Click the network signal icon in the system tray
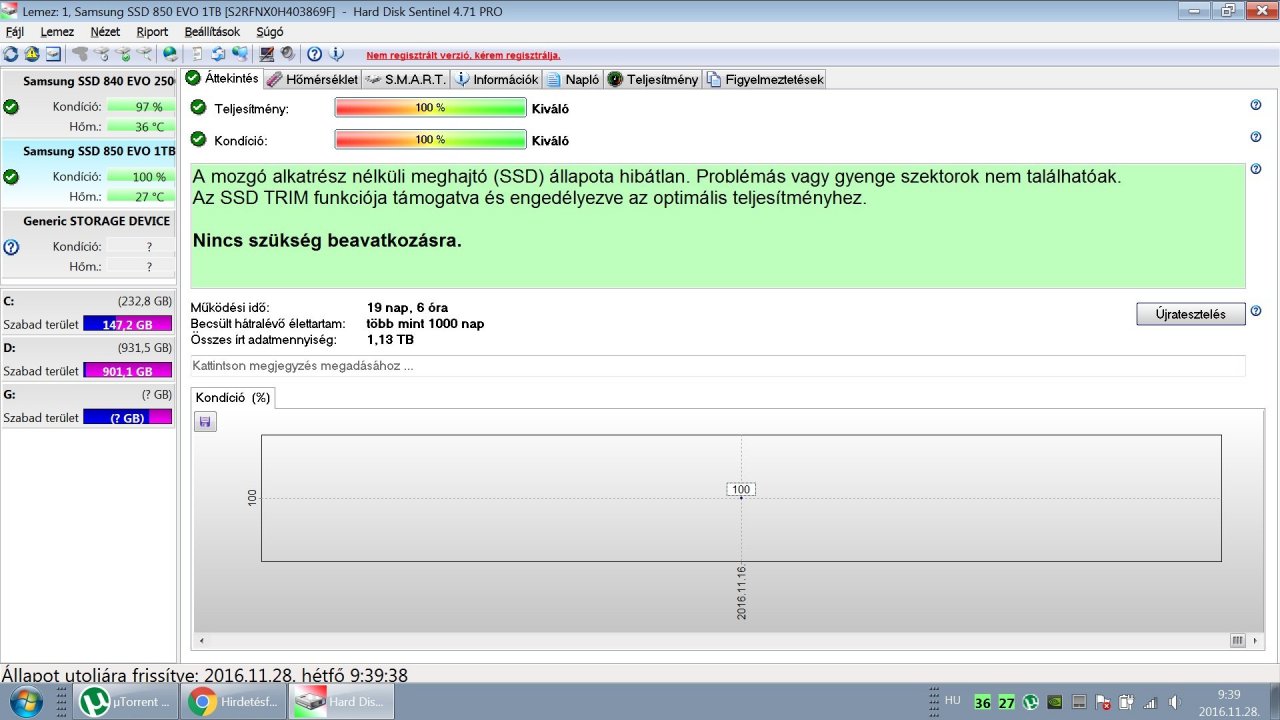Screen dimensions: 1280x720 [x=1151, y=702]
